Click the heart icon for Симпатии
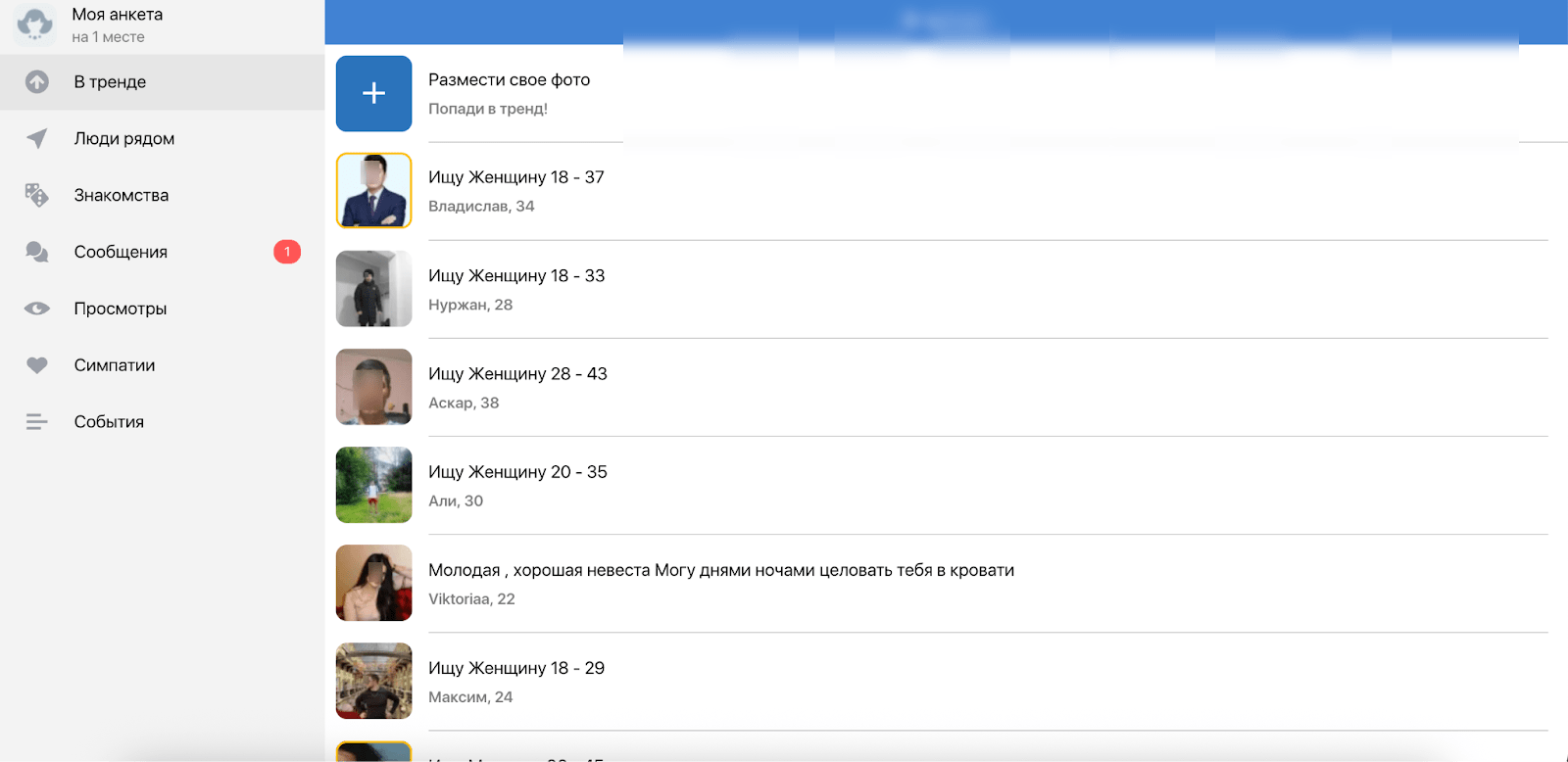Viewport: 1568px width, 762px height. [37, 365]
